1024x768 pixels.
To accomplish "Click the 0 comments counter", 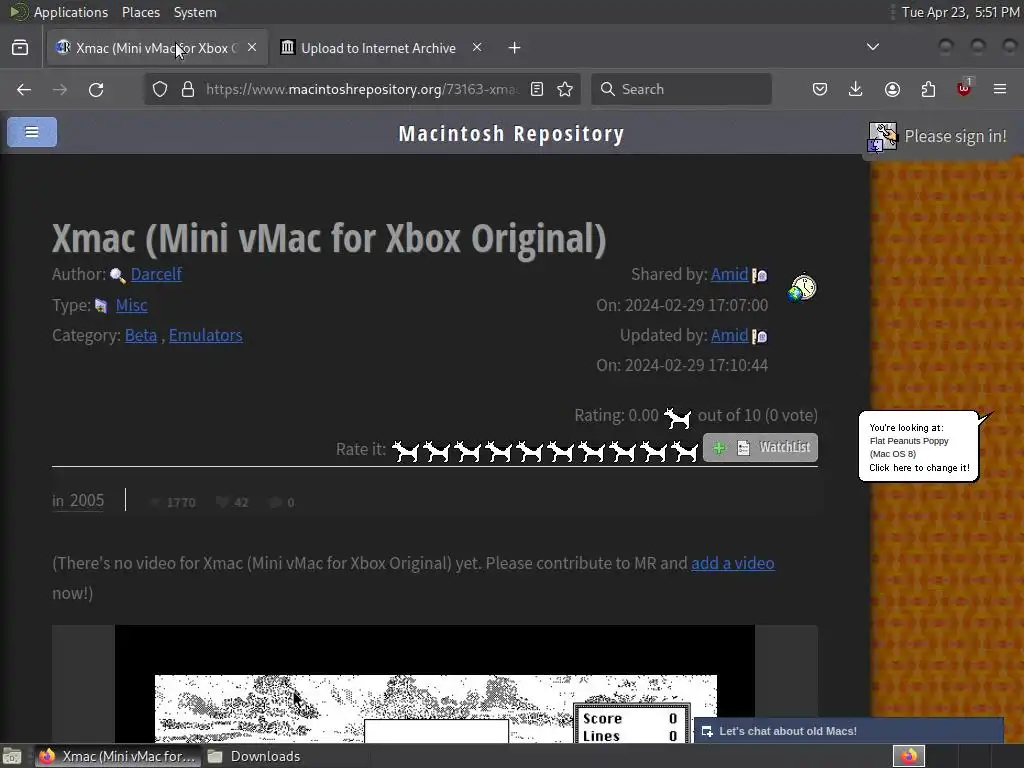I will (282, 502).
